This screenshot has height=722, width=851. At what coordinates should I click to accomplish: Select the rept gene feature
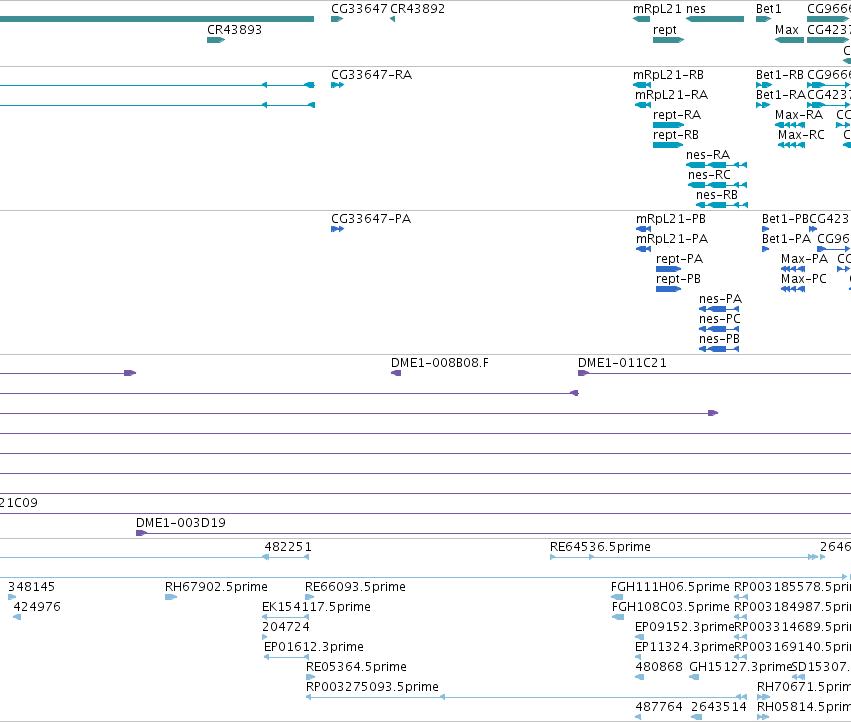668,40
